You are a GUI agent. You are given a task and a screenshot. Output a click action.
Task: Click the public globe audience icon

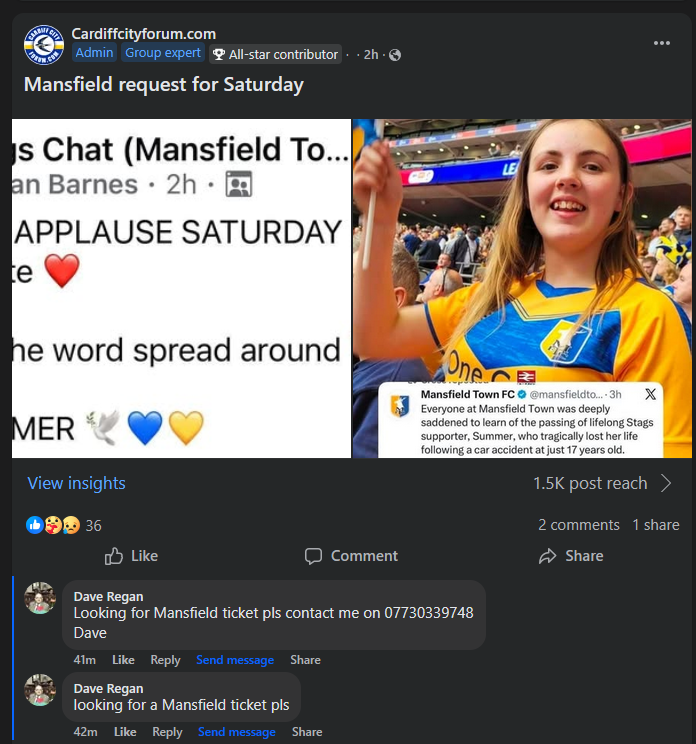[x=395, y=55]
